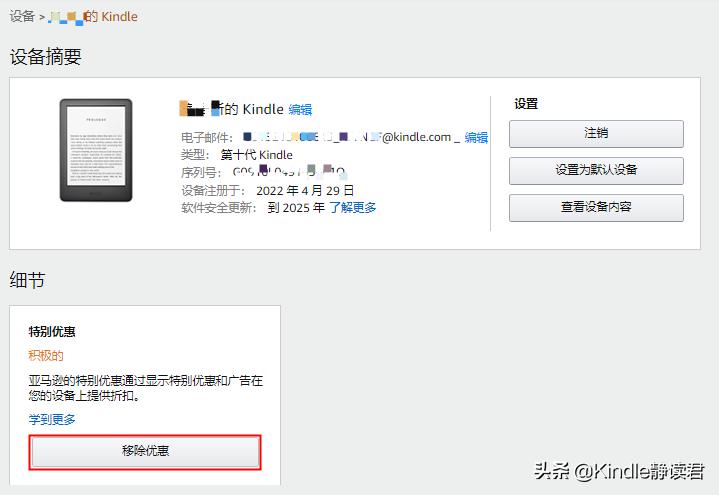Image resolution: width=719 pixels, height=495 pixels.
Task: Click the 移除优惠 button
Action: 145,452
